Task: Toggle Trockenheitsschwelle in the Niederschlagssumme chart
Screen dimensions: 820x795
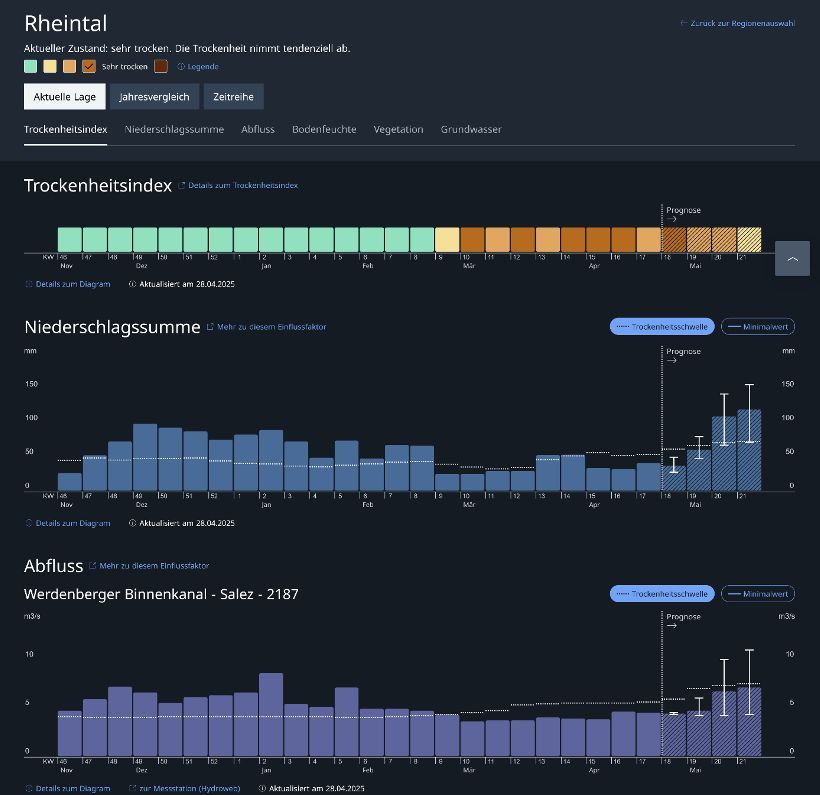Action: point(662,327)
